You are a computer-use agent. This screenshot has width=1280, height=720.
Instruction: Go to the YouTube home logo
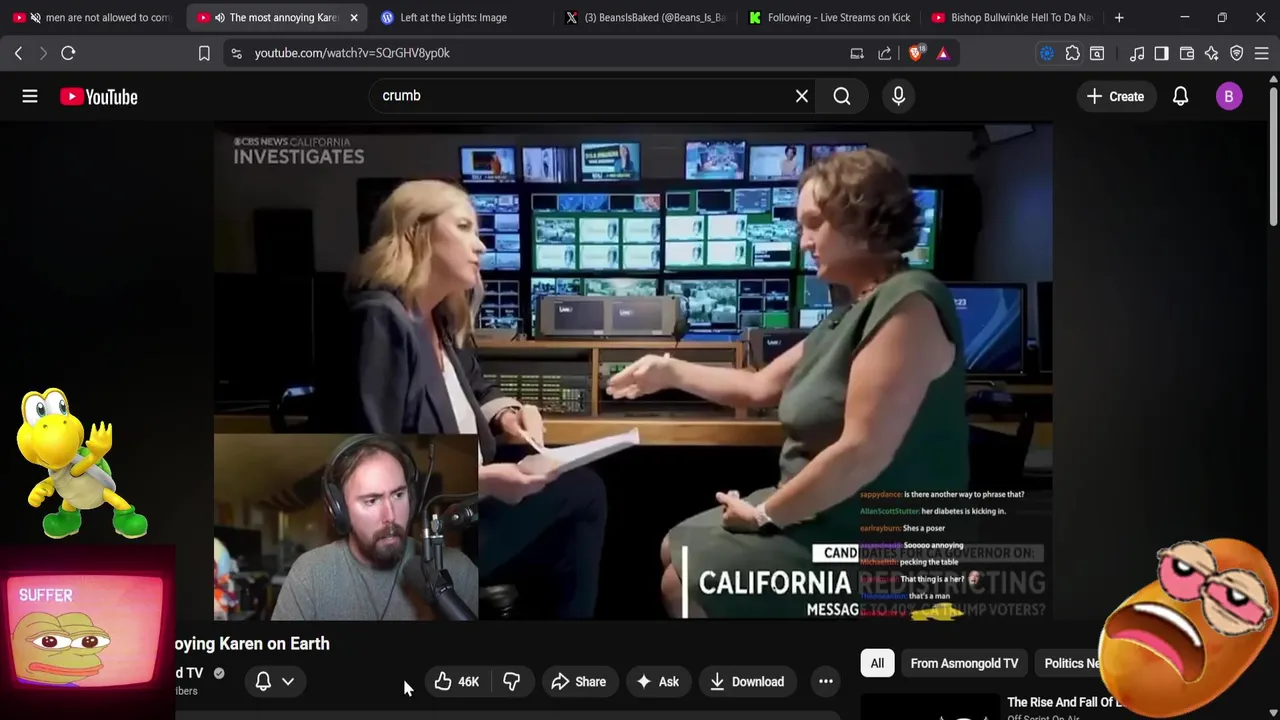(x=98, y=96)
